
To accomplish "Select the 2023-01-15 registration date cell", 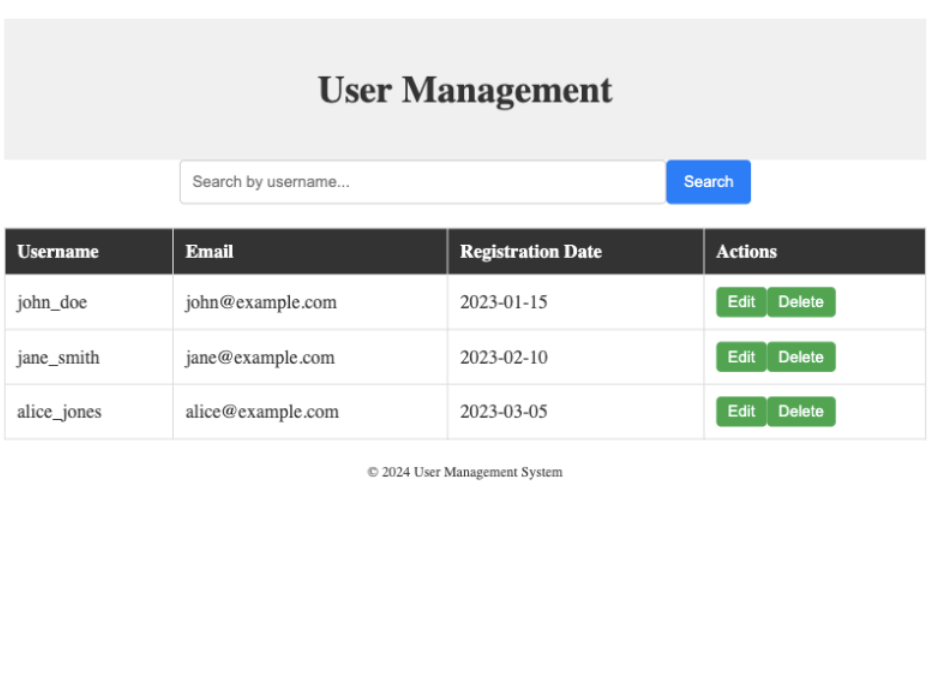I will click(504, 302).
